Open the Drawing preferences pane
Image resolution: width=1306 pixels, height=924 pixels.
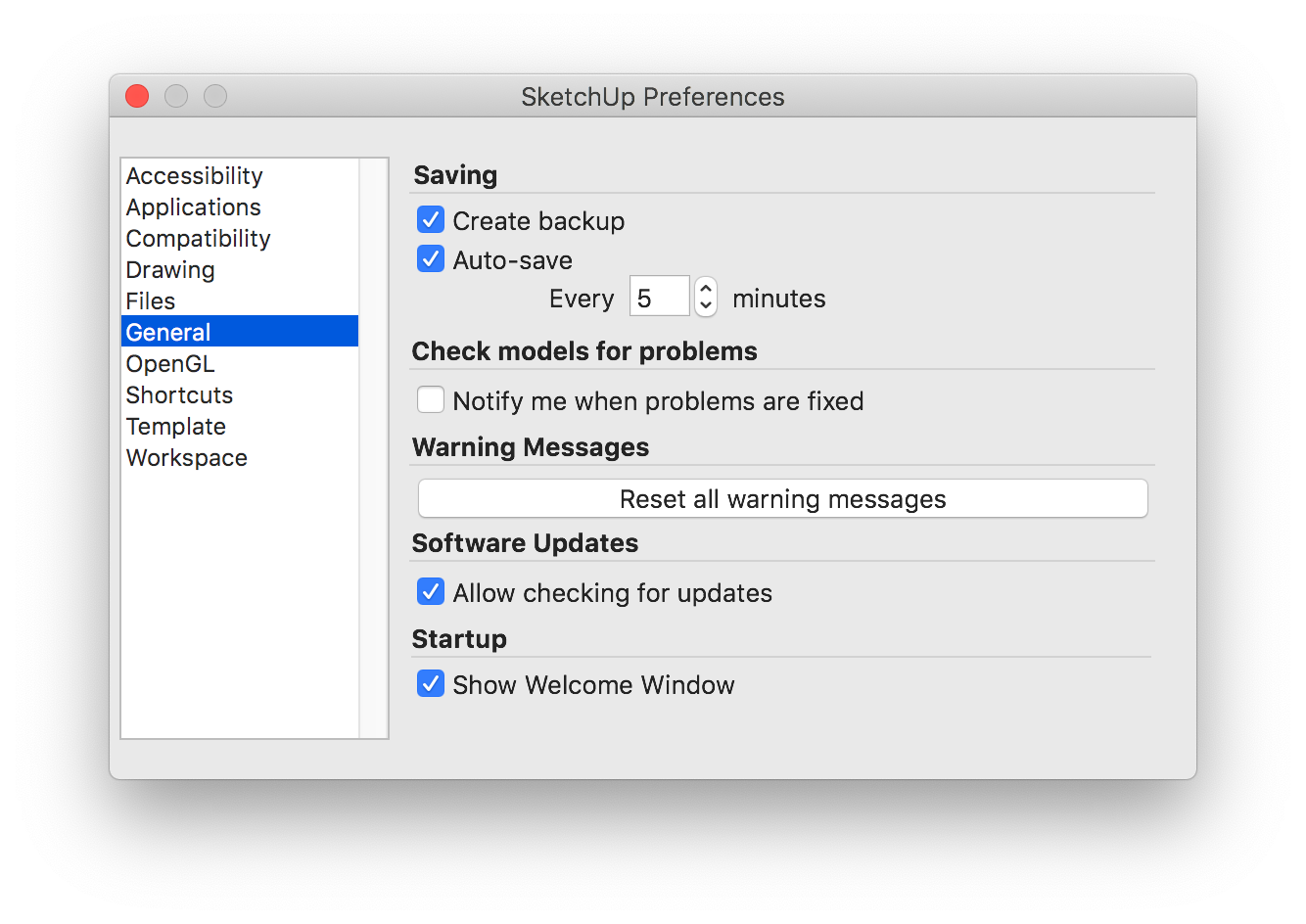(170, 270)
